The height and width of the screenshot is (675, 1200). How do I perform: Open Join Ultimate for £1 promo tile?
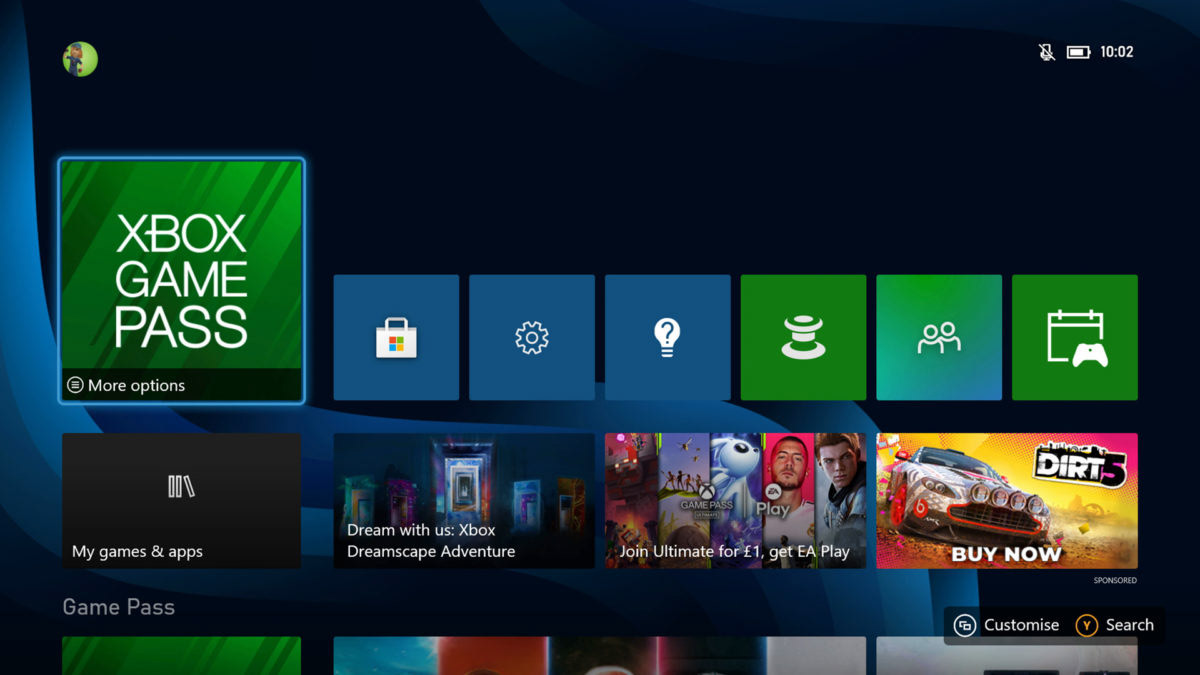click(x=735, y=501)
